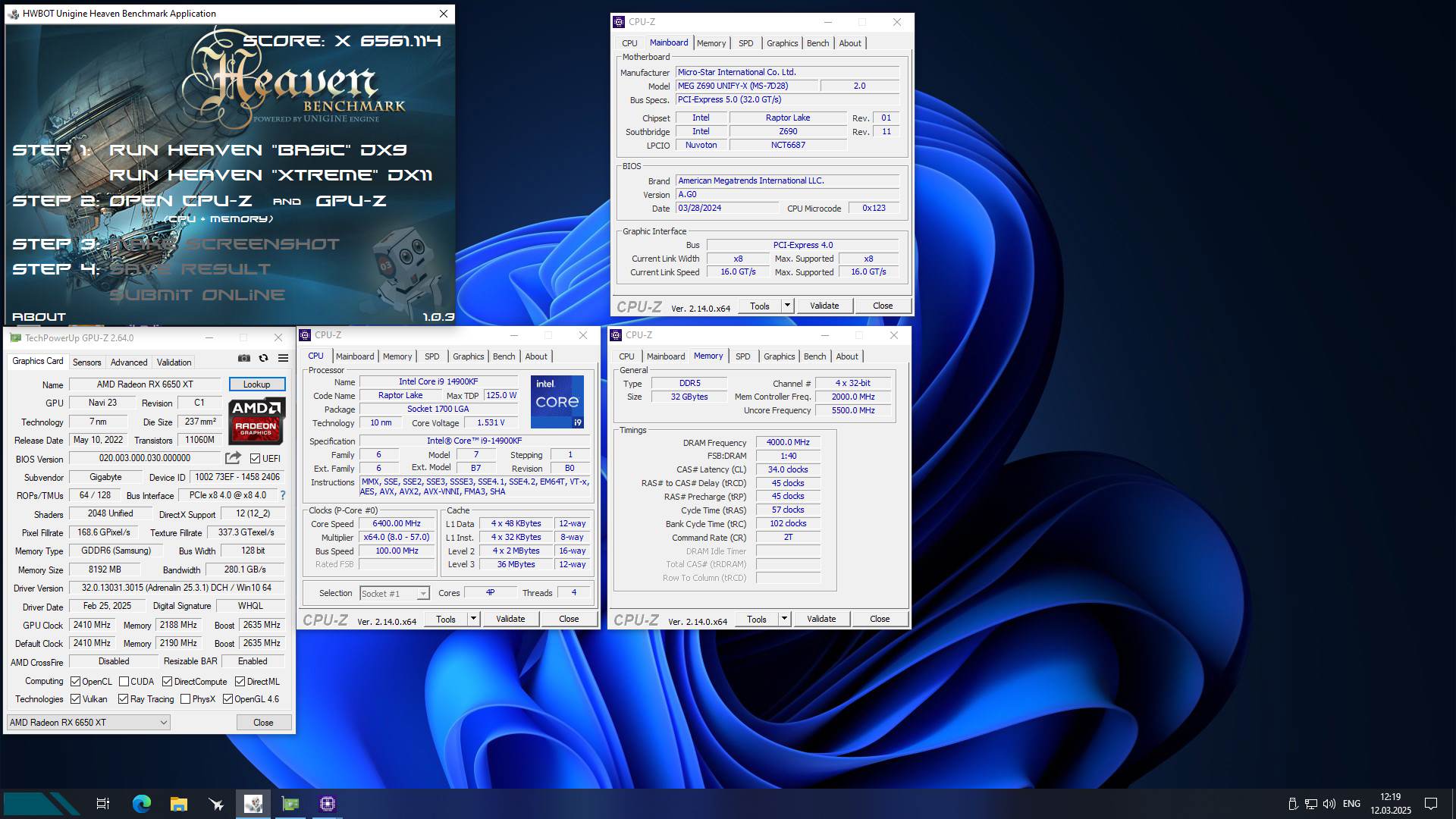Click RUN HEAVEN "XTREME" DX11 in Heaven window
1456x819 pixels.
coord(271,175)
